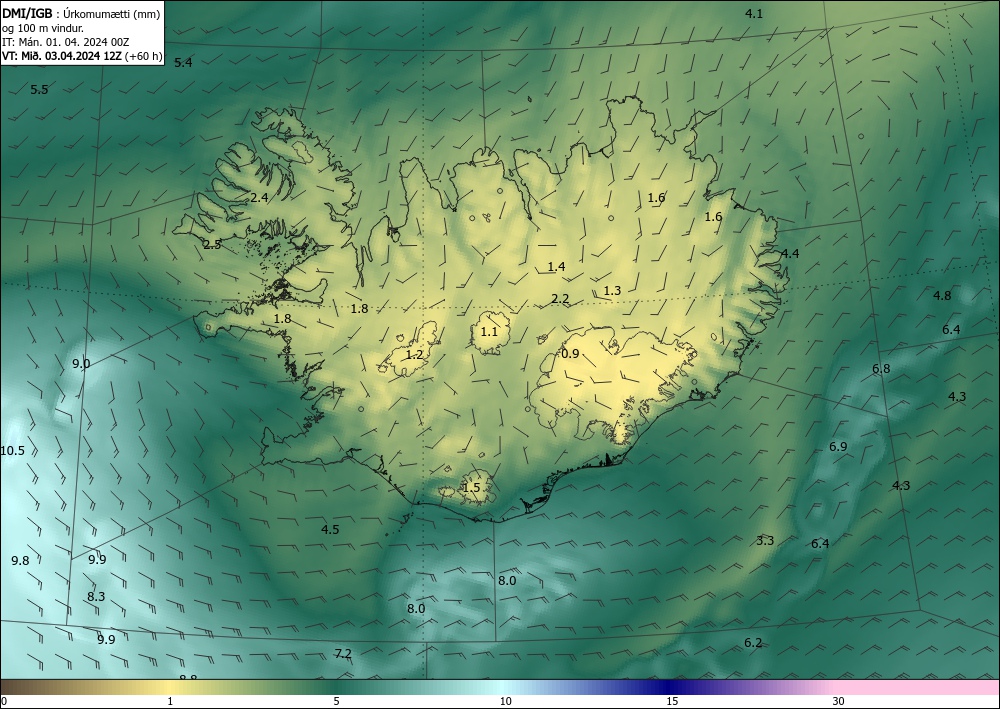
Task: Click the color bar label '0'
Action: (4, 702)
